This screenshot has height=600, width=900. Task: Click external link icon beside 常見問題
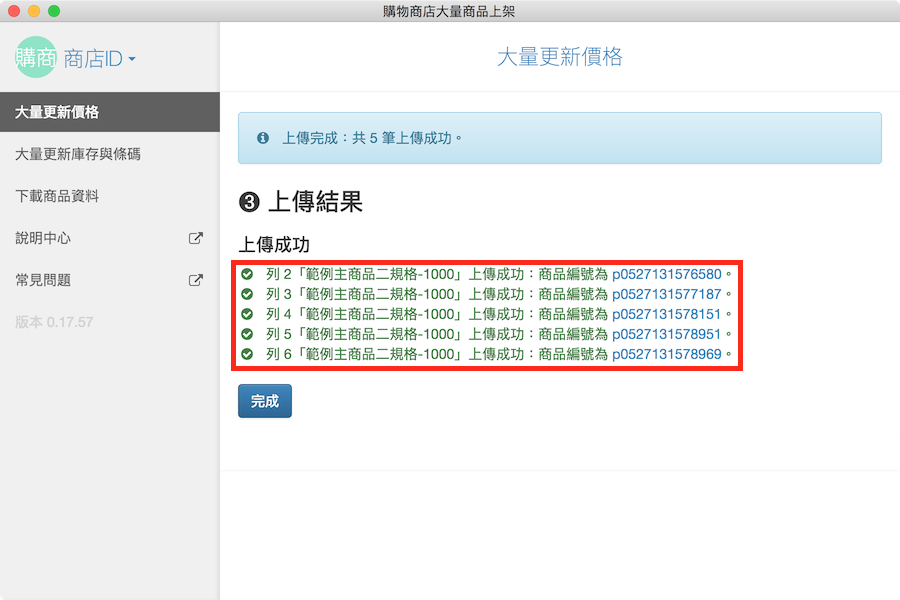click(196, 280)
